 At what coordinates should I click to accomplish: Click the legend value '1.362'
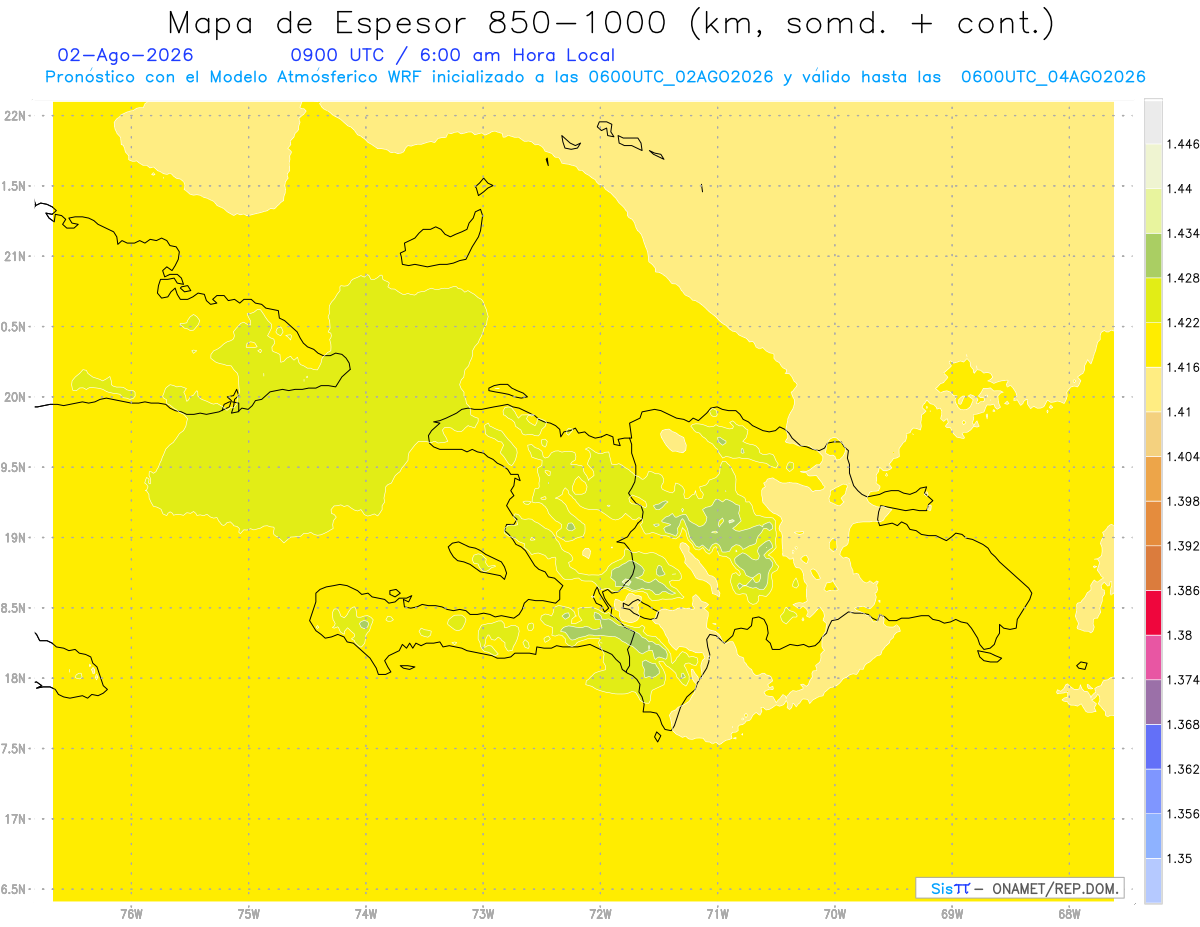point(1183,769)
